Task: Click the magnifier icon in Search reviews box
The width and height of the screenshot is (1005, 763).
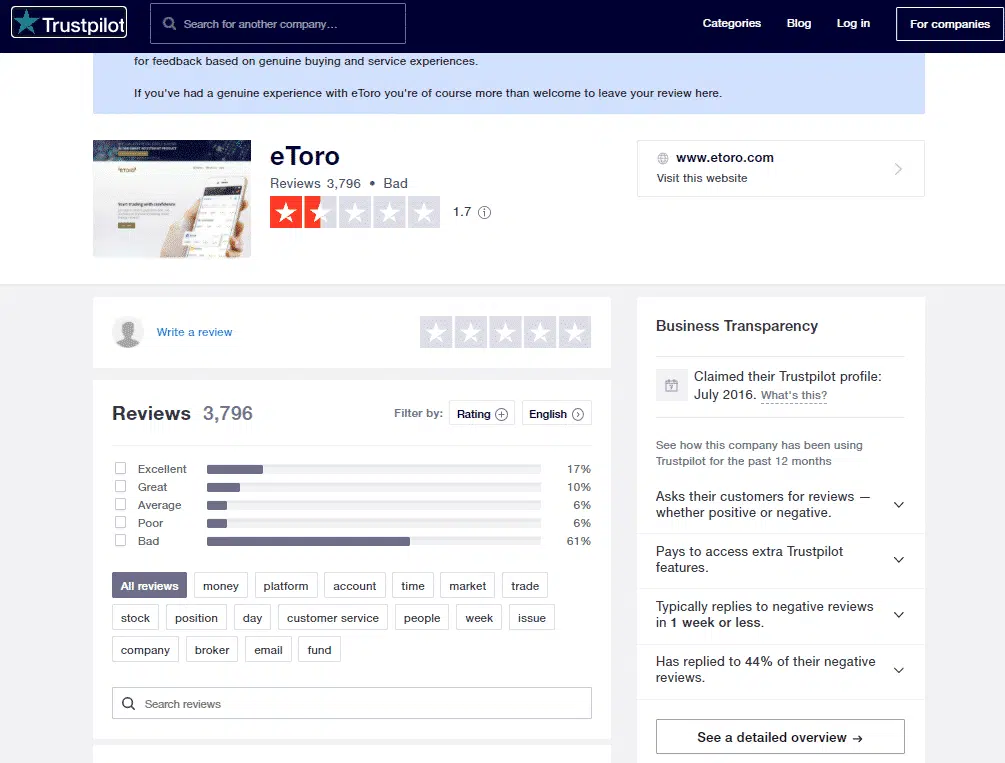Action: (x=128, y=703)
